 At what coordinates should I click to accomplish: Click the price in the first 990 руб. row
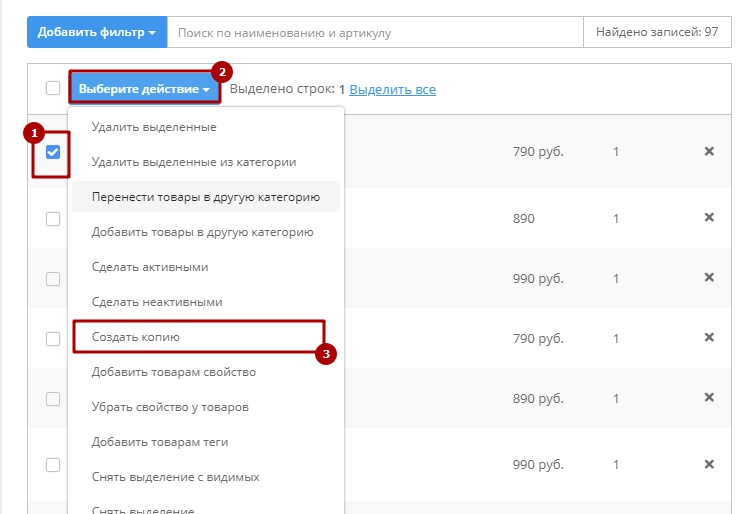pyautogui.click(x=538, y=279)
